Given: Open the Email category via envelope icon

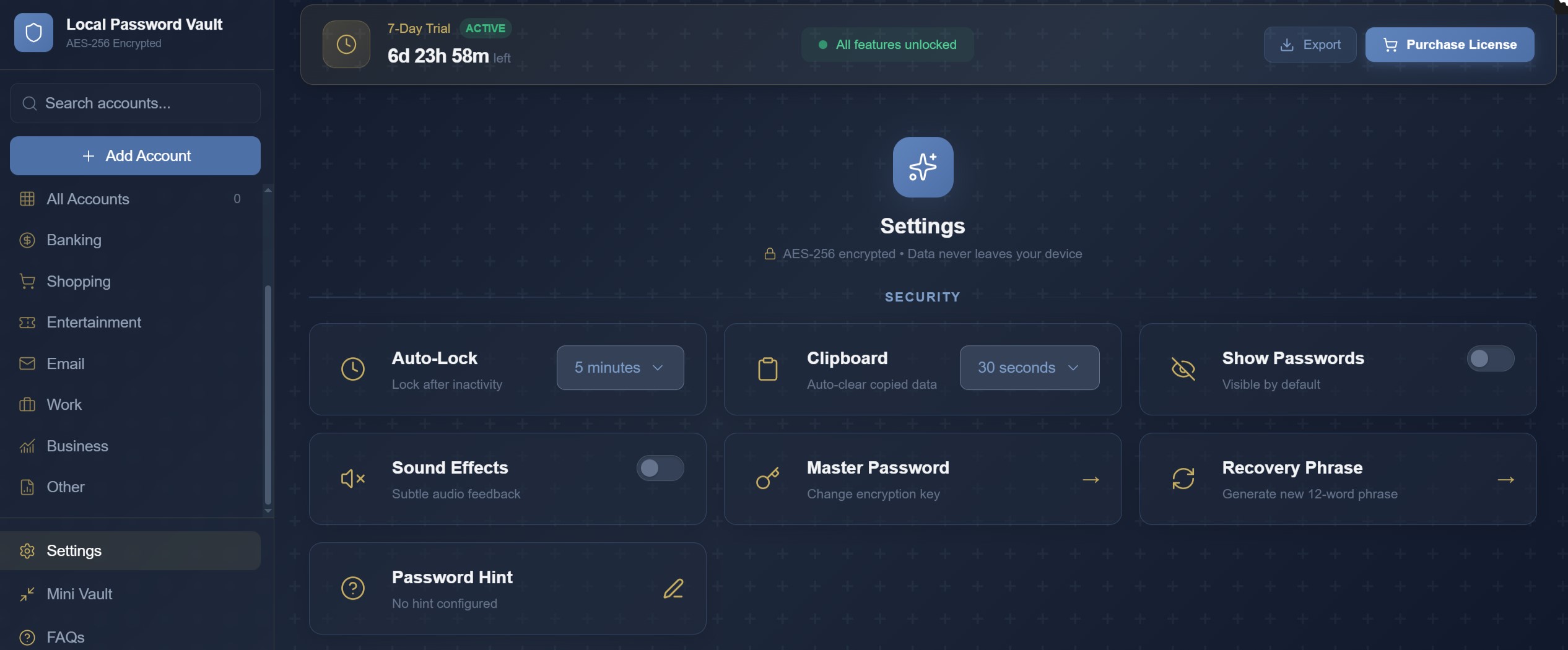Looking at the screenshot, I should (27, 363).
